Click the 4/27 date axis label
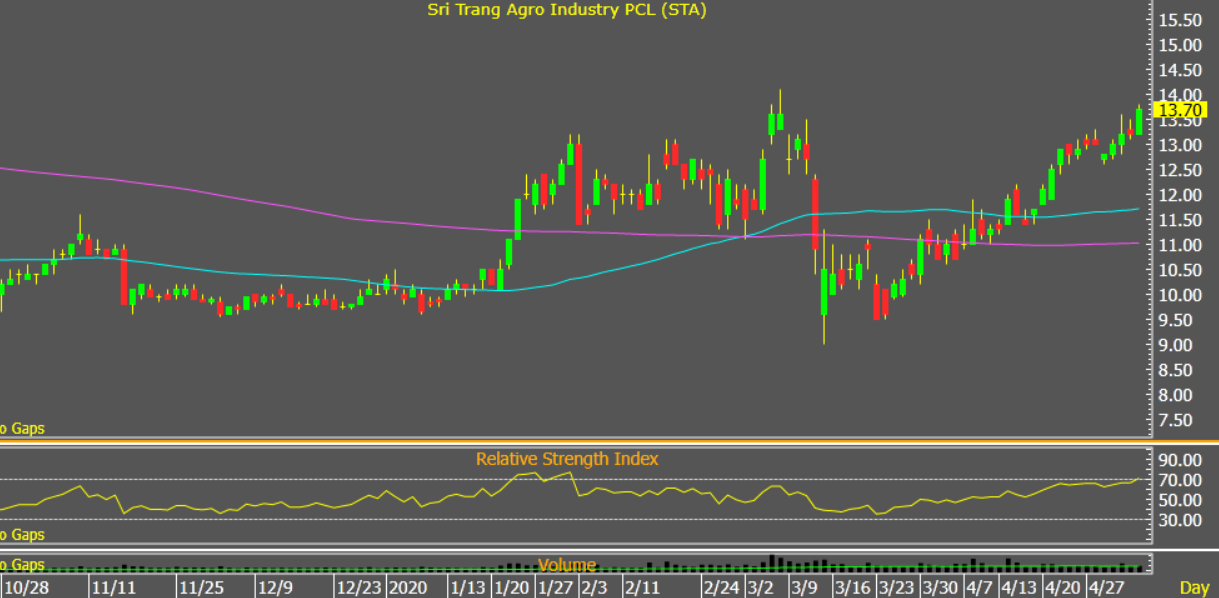 point(1107,587)
